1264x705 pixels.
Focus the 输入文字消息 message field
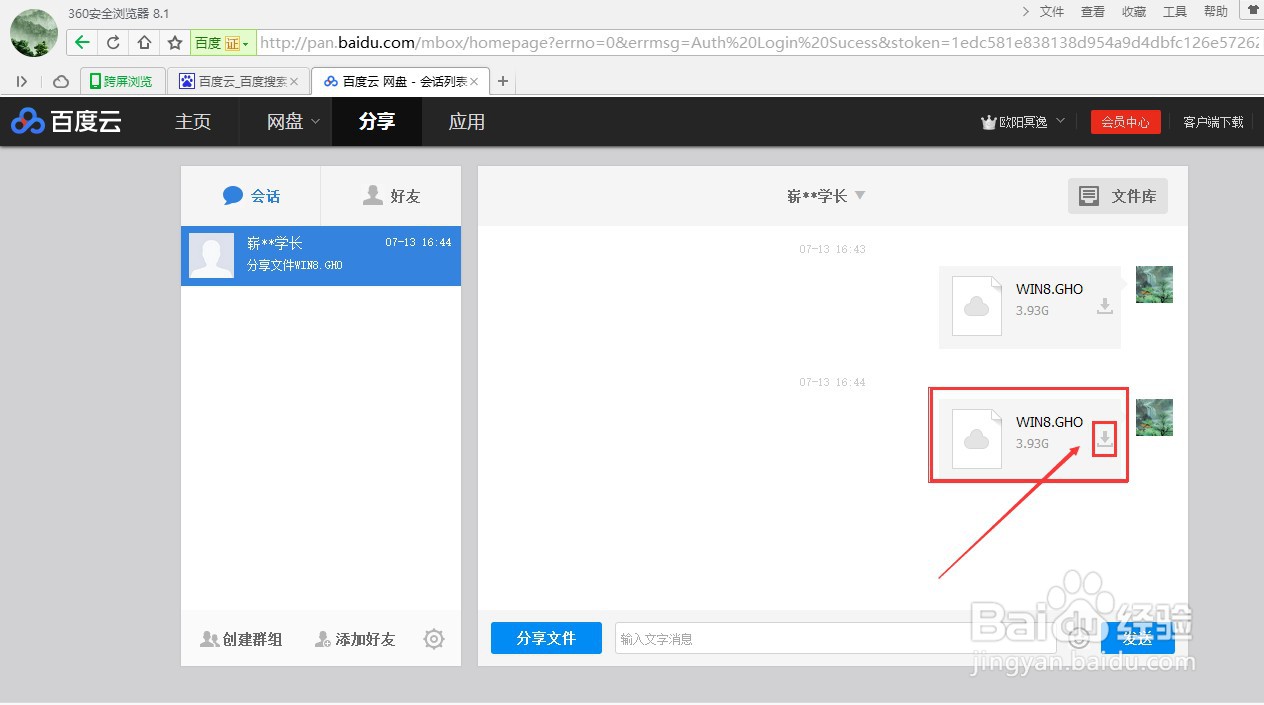click(x=836, y=638)
